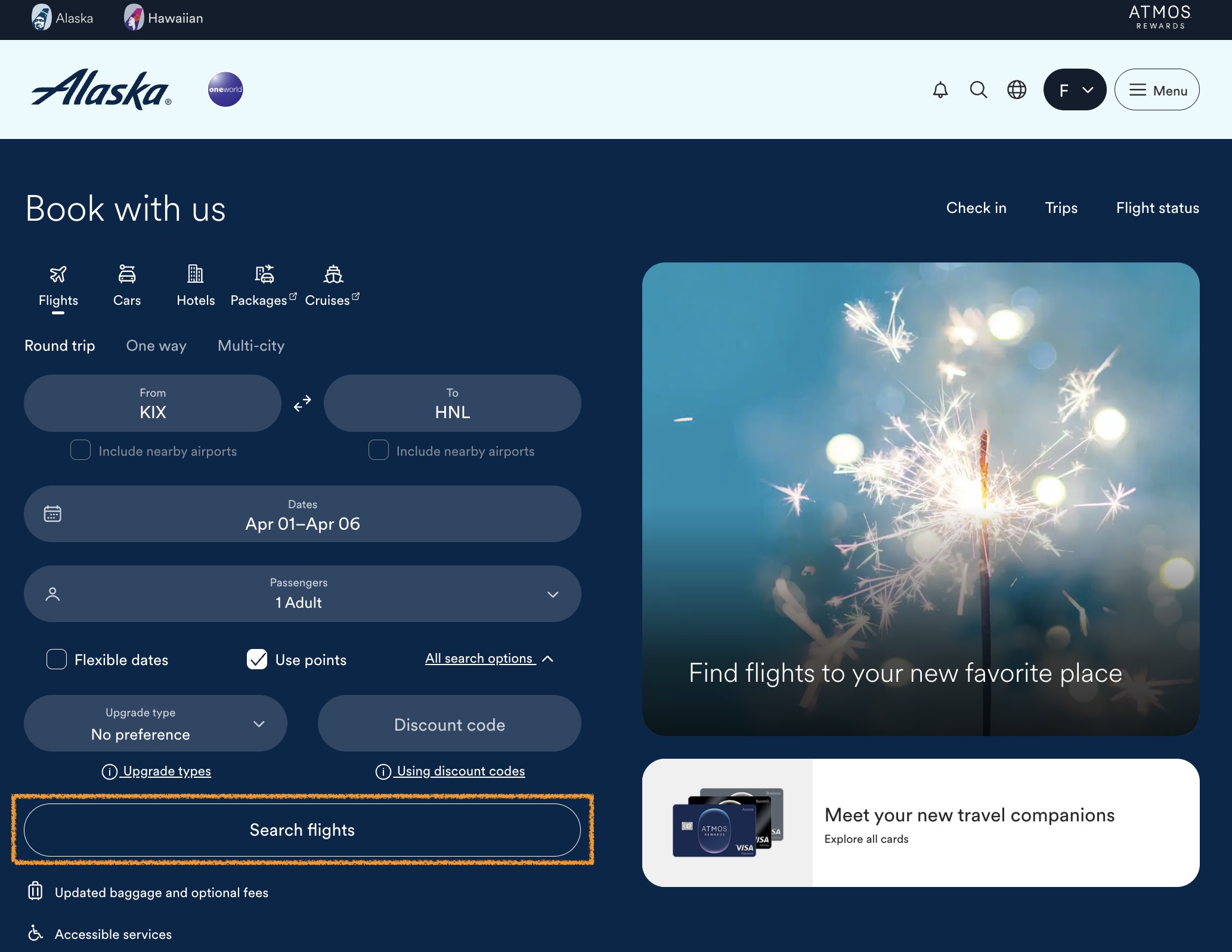The height and width of the screenshot is (952, 1232).
Task: Enable Flexible dates checkbox
Action: 57,659
